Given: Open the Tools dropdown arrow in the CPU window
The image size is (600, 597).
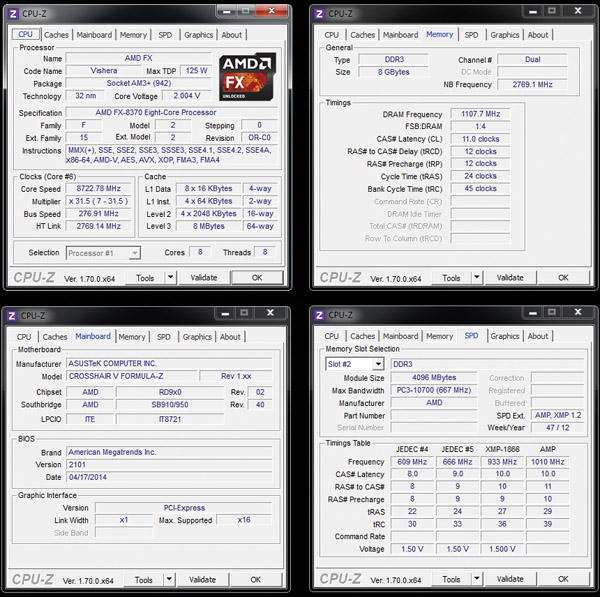Looking at the screenshot, I should 171,277.
